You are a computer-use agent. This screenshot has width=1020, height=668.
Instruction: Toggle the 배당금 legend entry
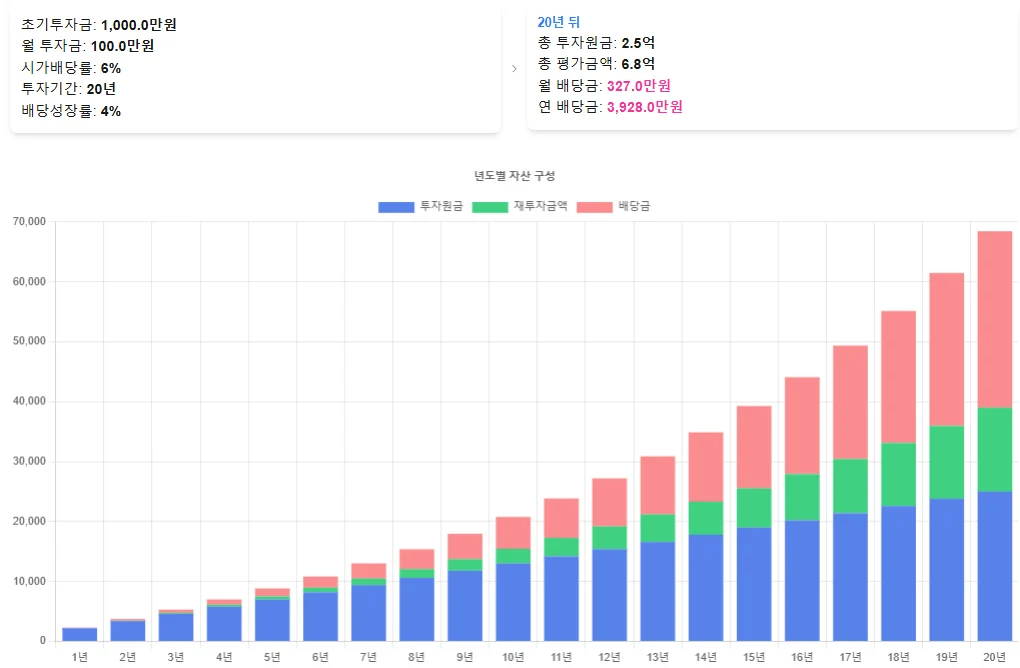[633, 206]
